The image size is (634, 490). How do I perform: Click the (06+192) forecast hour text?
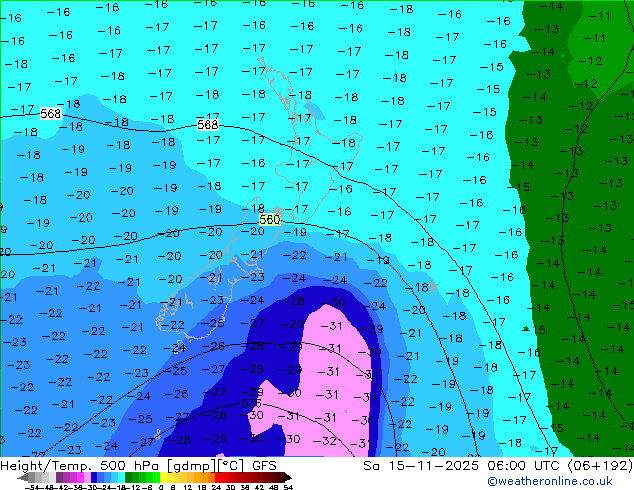[600, 465]
